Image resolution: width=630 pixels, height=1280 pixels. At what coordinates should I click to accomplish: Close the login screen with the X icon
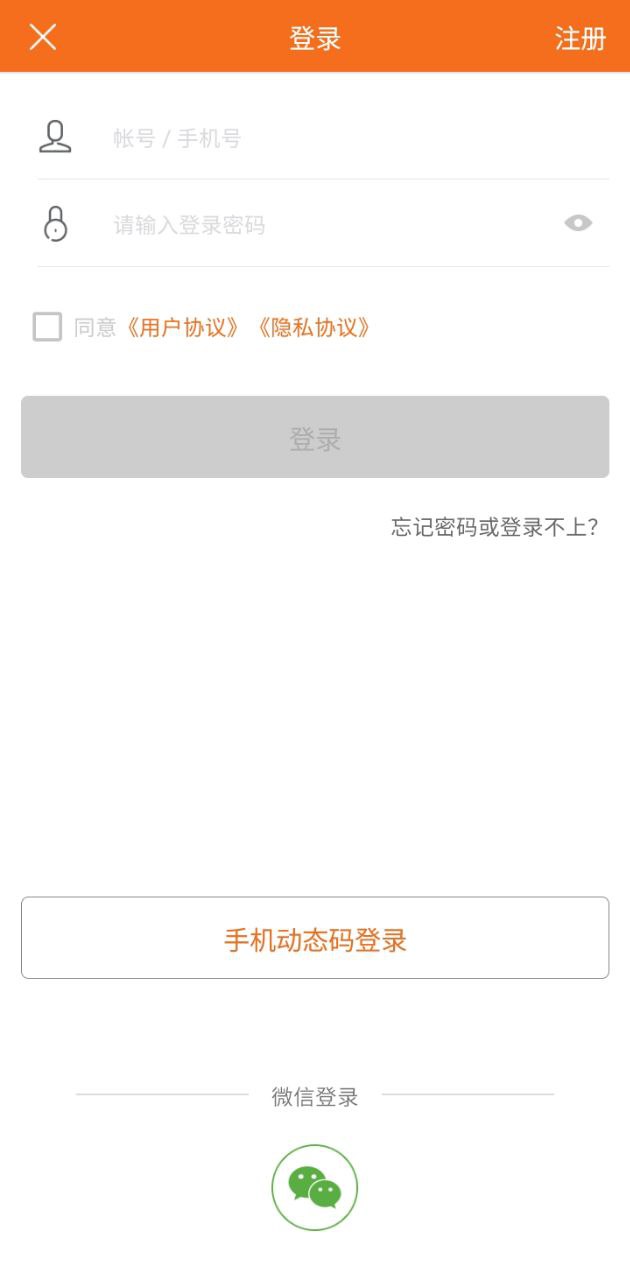click(43, 37)
